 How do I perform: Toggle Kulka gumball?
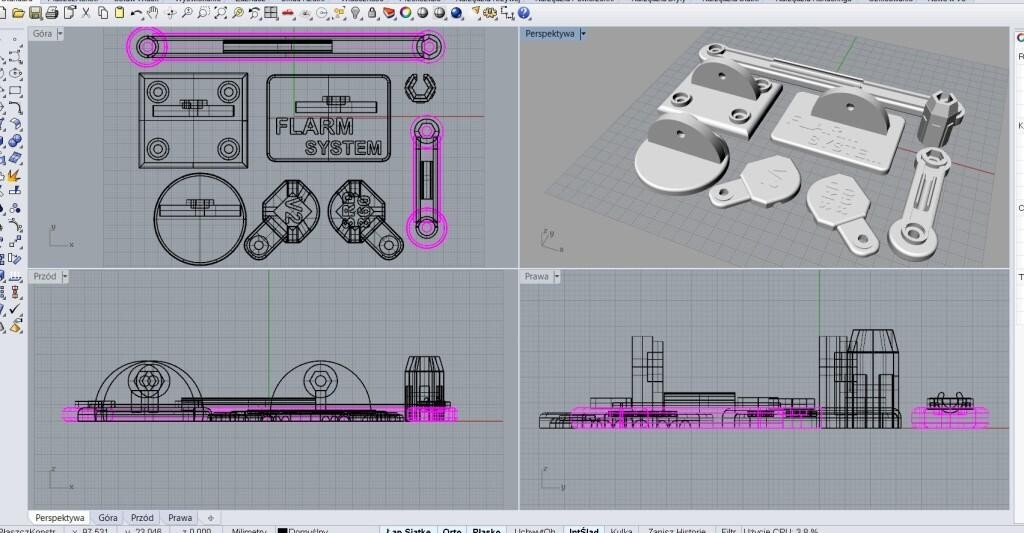coord(621,530)
